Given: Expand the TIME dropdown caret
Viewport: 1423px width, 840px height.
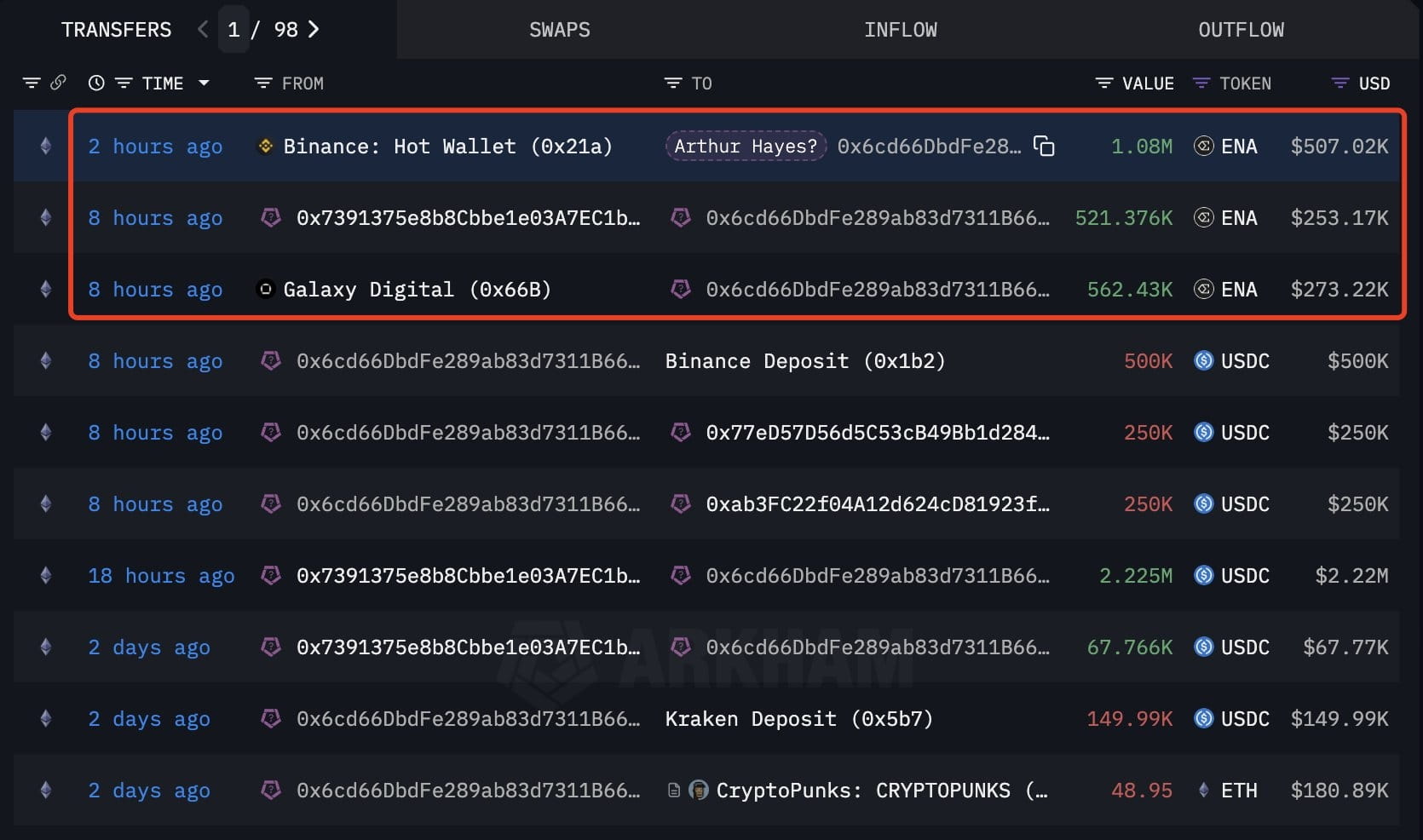Looking at the screenshot, I should point(204,83).
